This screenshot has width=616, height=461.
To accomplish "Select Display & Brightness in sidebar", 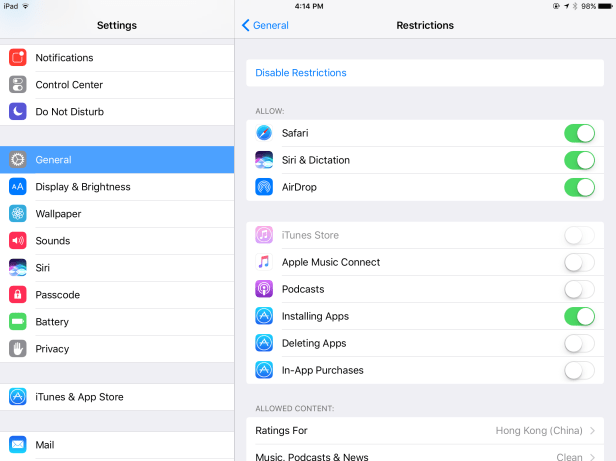I will 83,187.
